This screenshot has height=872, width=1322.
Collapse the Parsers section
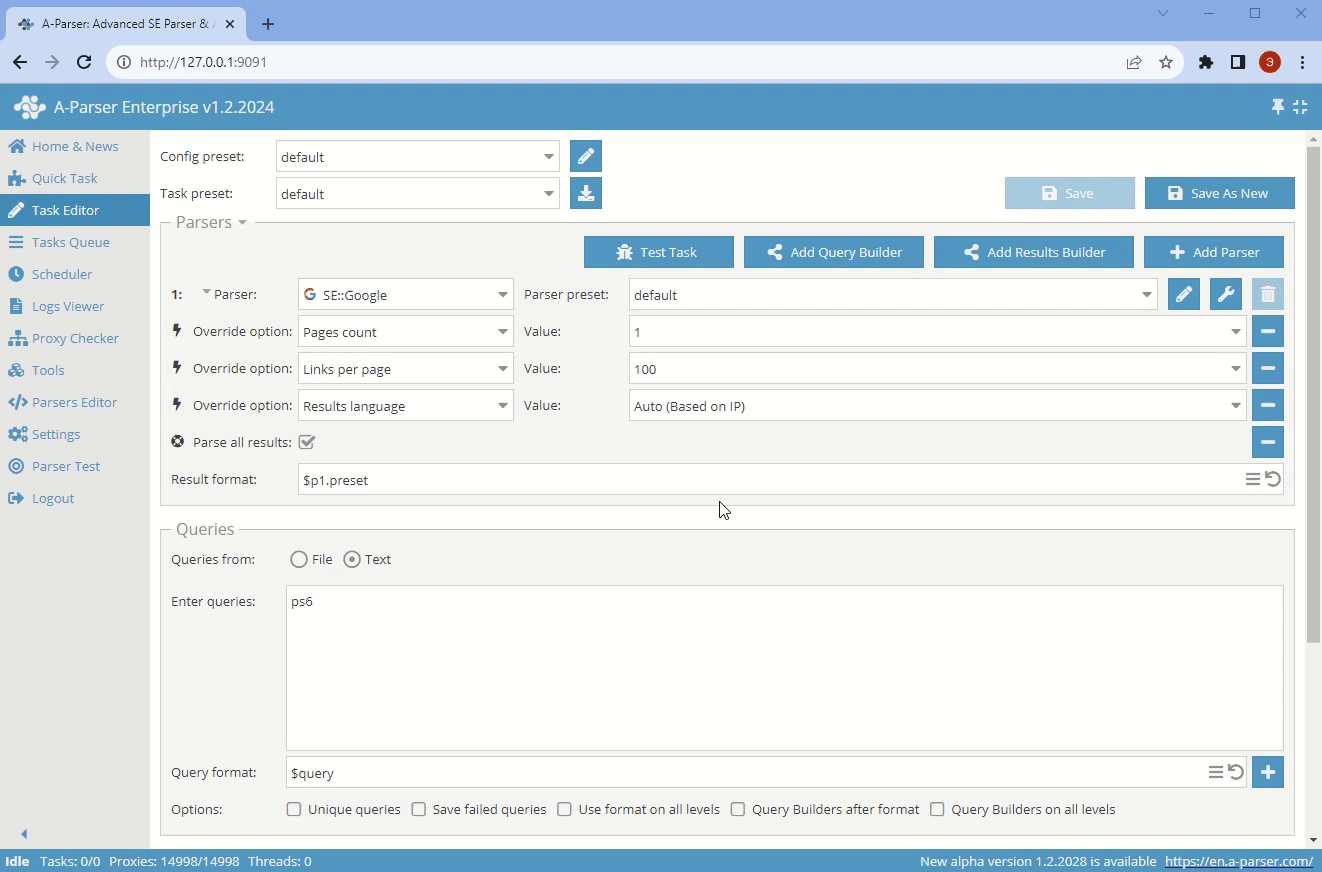239,222
